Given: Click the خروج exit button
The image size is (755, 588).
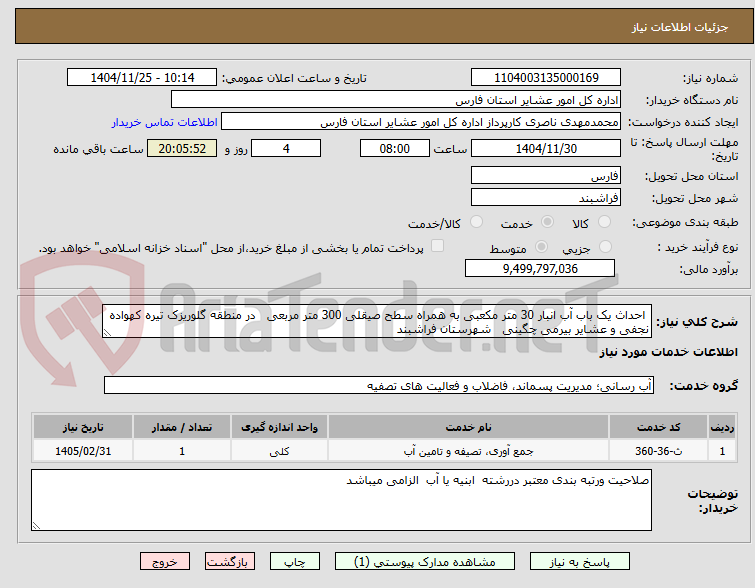Looking at the screenshot, I should [x=165, y=562].
